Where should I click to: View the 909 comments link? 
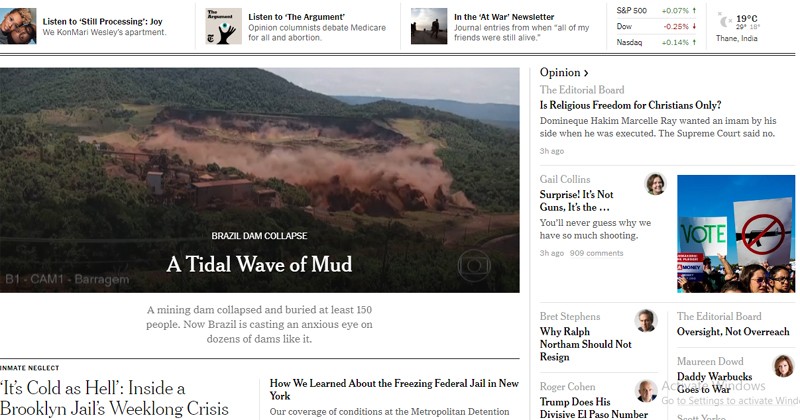pos(596,253)
